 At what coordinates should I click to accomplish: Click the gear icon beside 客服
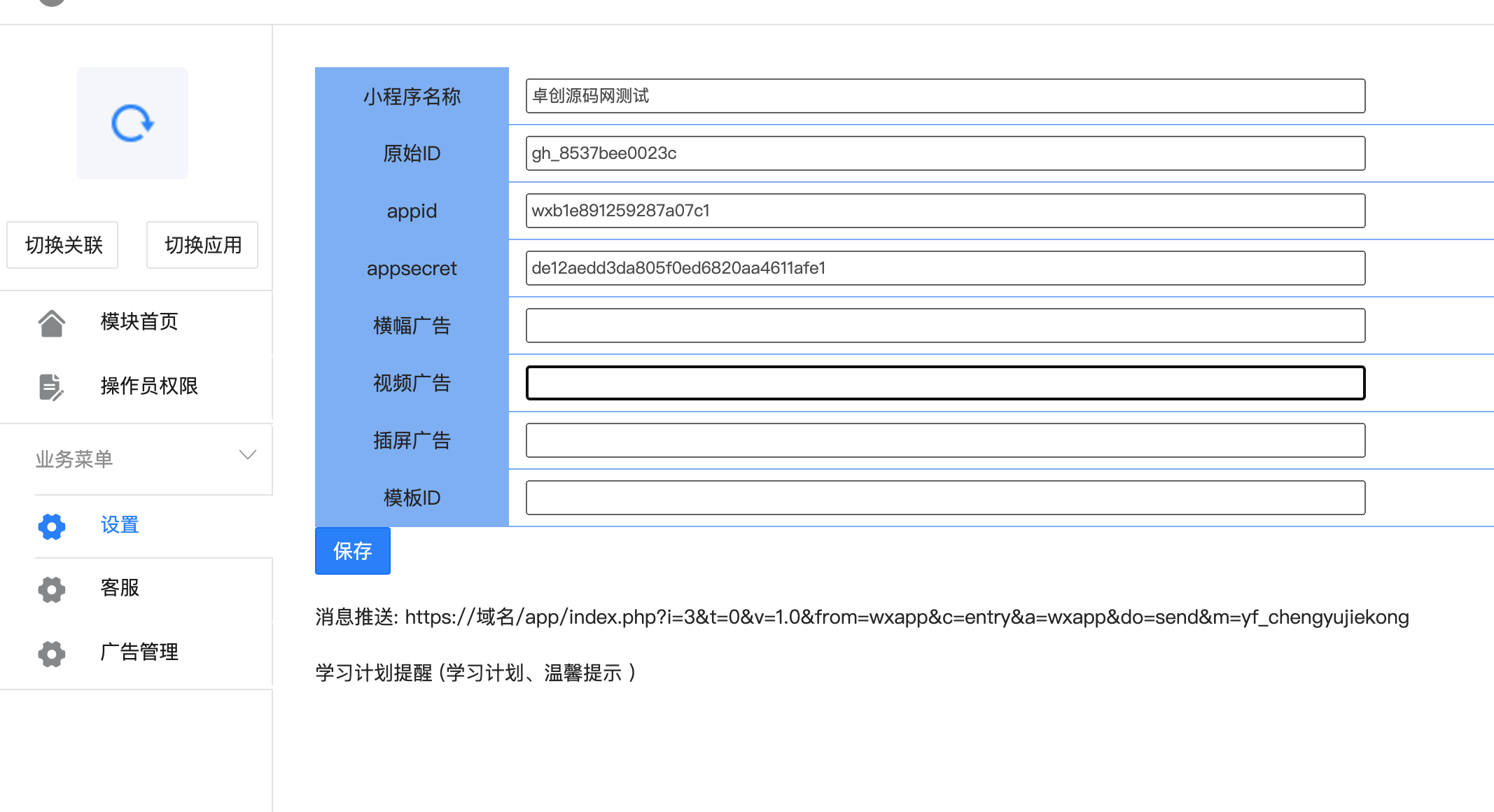click(52, 589)
